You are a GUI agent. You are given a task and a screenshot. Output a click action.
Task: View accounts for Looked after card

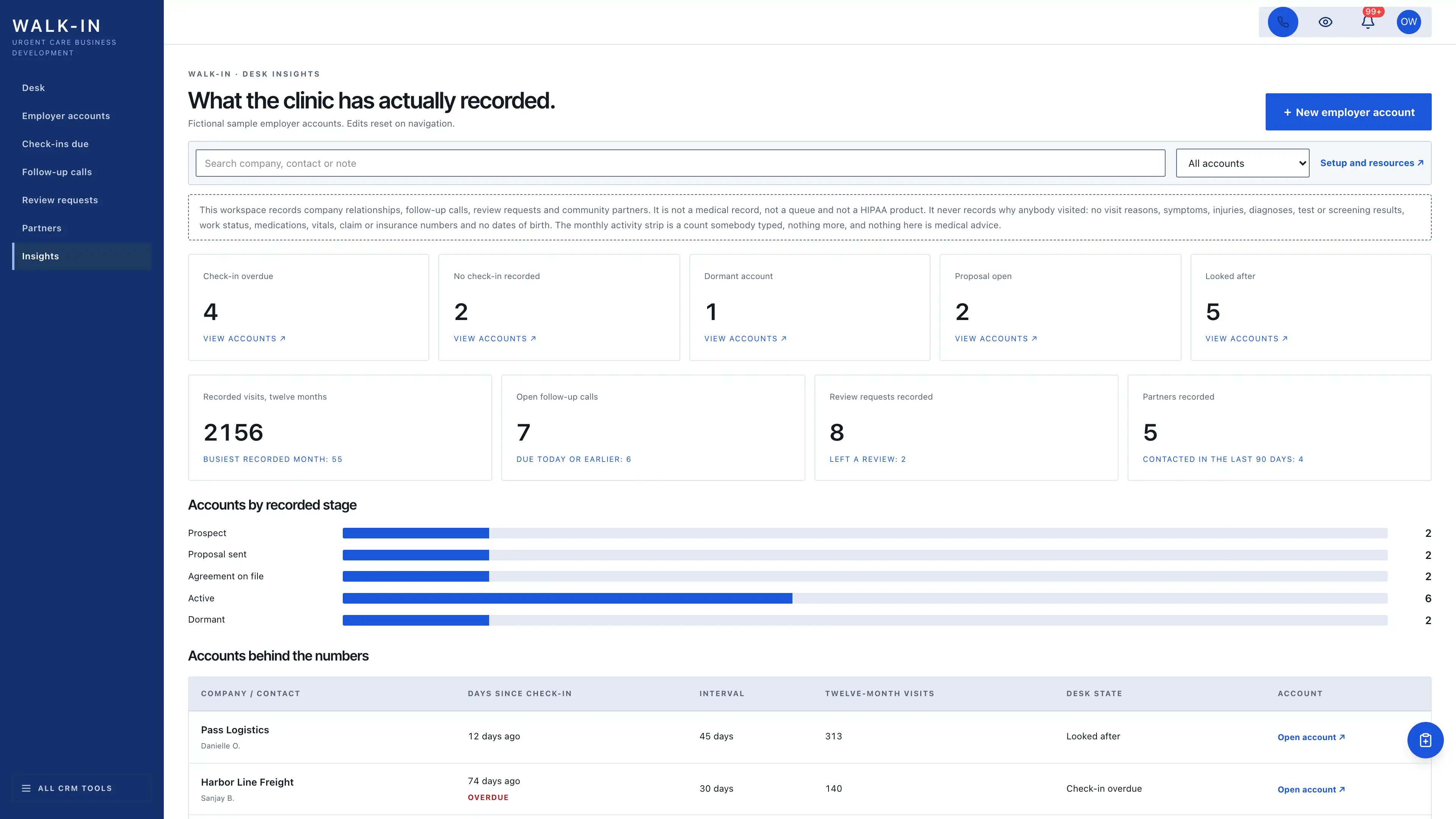point(1246,339)
